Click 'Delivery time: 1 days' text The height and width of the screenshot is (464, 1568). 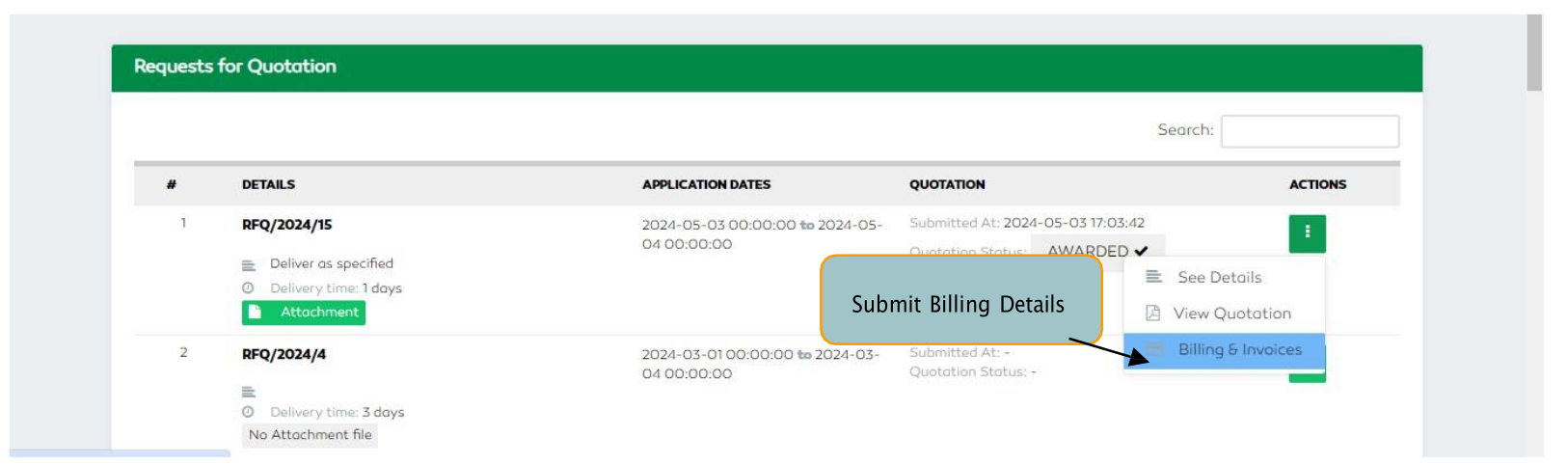pyautogui.click(x=336, y=288)
